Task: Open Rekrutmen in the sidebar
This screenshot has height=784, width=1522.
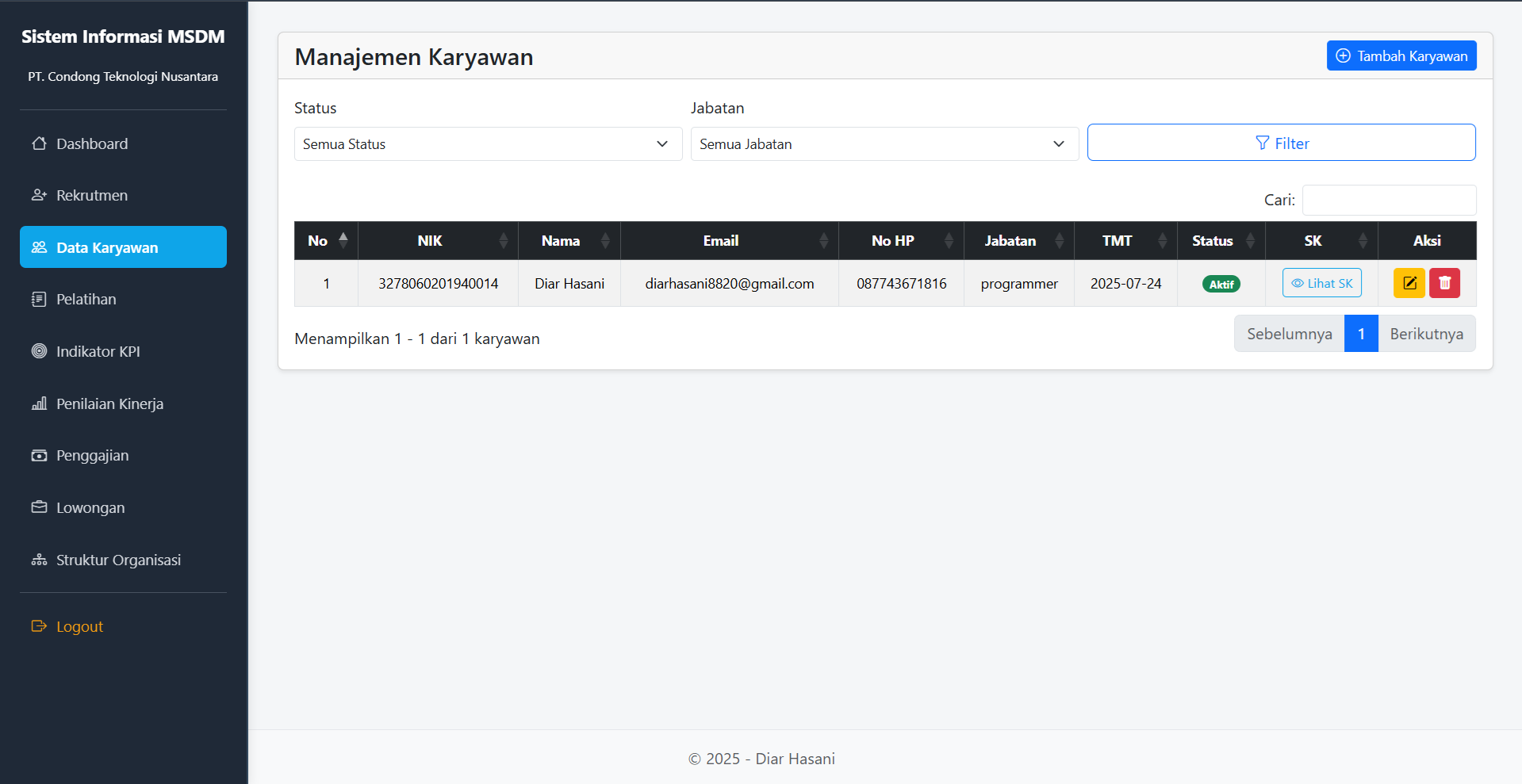Action: 91,195
